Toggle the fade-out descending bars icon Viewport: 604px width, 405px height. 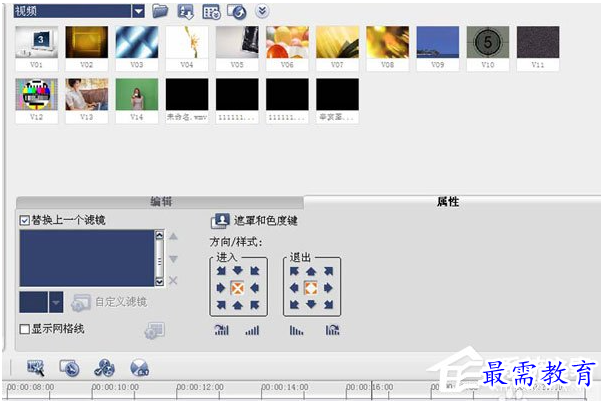click(x=296, y=330)
